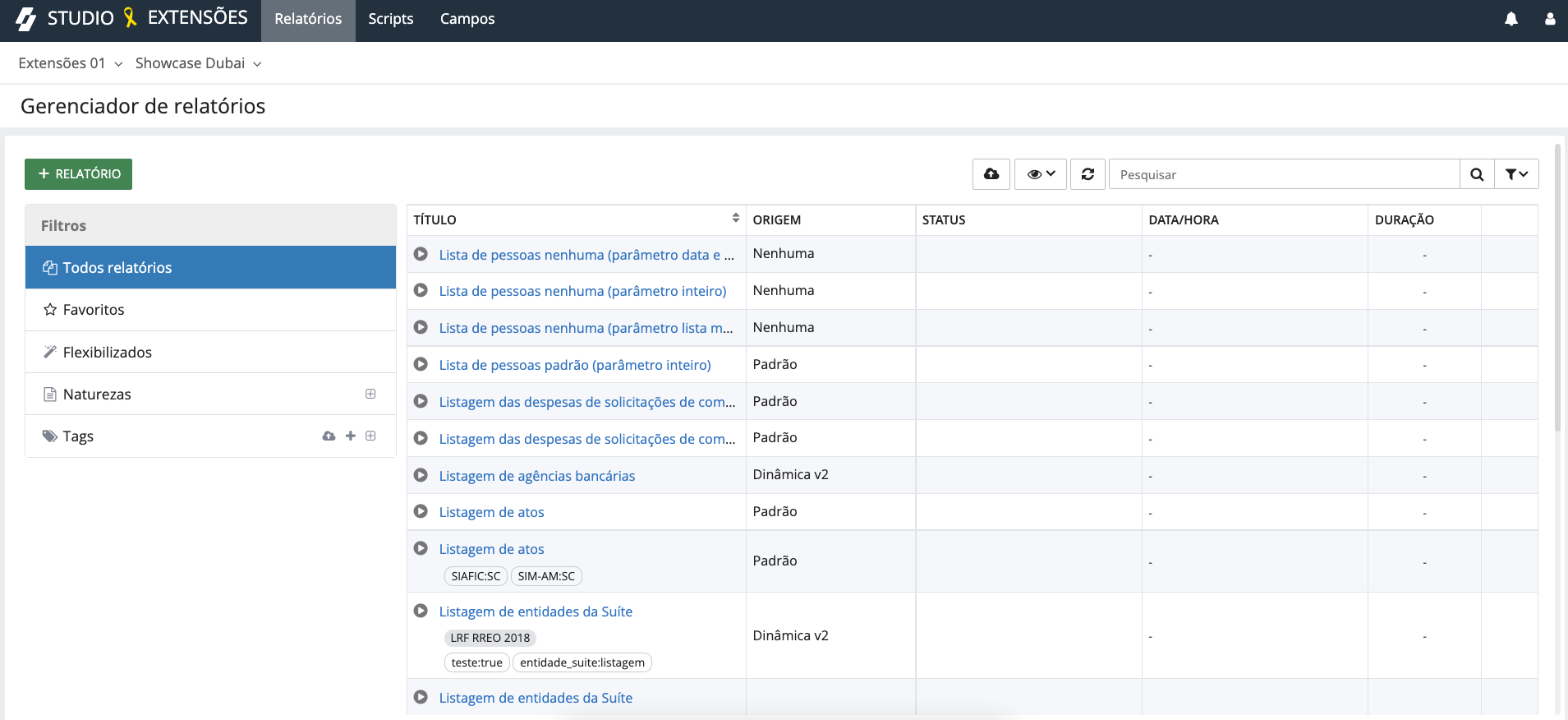The image size is (1568, 720).
Task: Switch to Relatórios tab
Action: [308, 19]
